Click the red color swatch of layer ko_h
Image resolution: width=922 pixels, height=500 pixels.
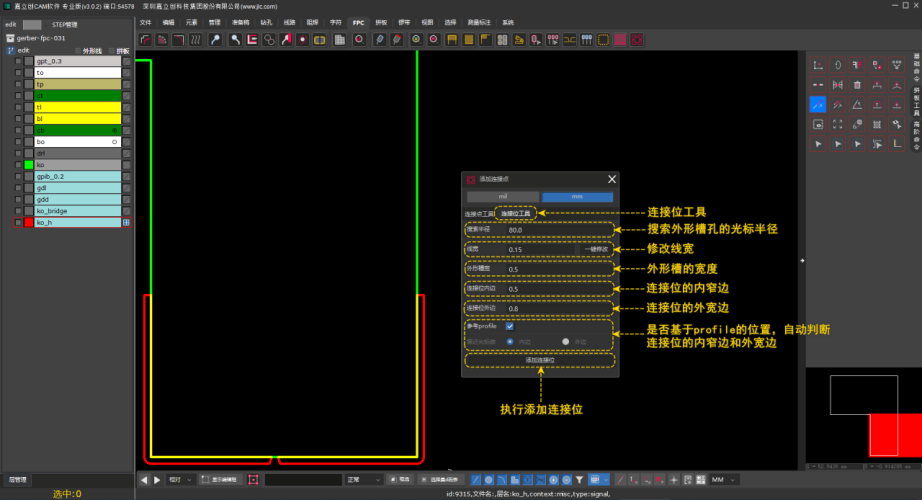29,223
